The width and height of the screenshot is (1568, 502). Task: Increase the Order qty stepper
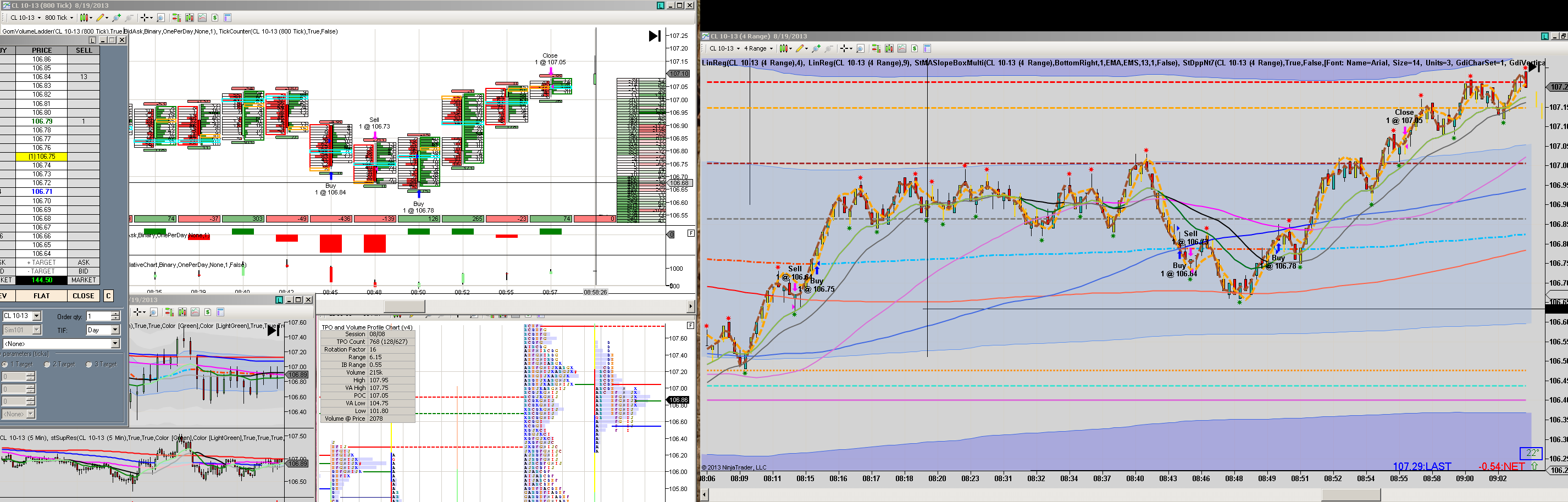[x=115, y=314]
